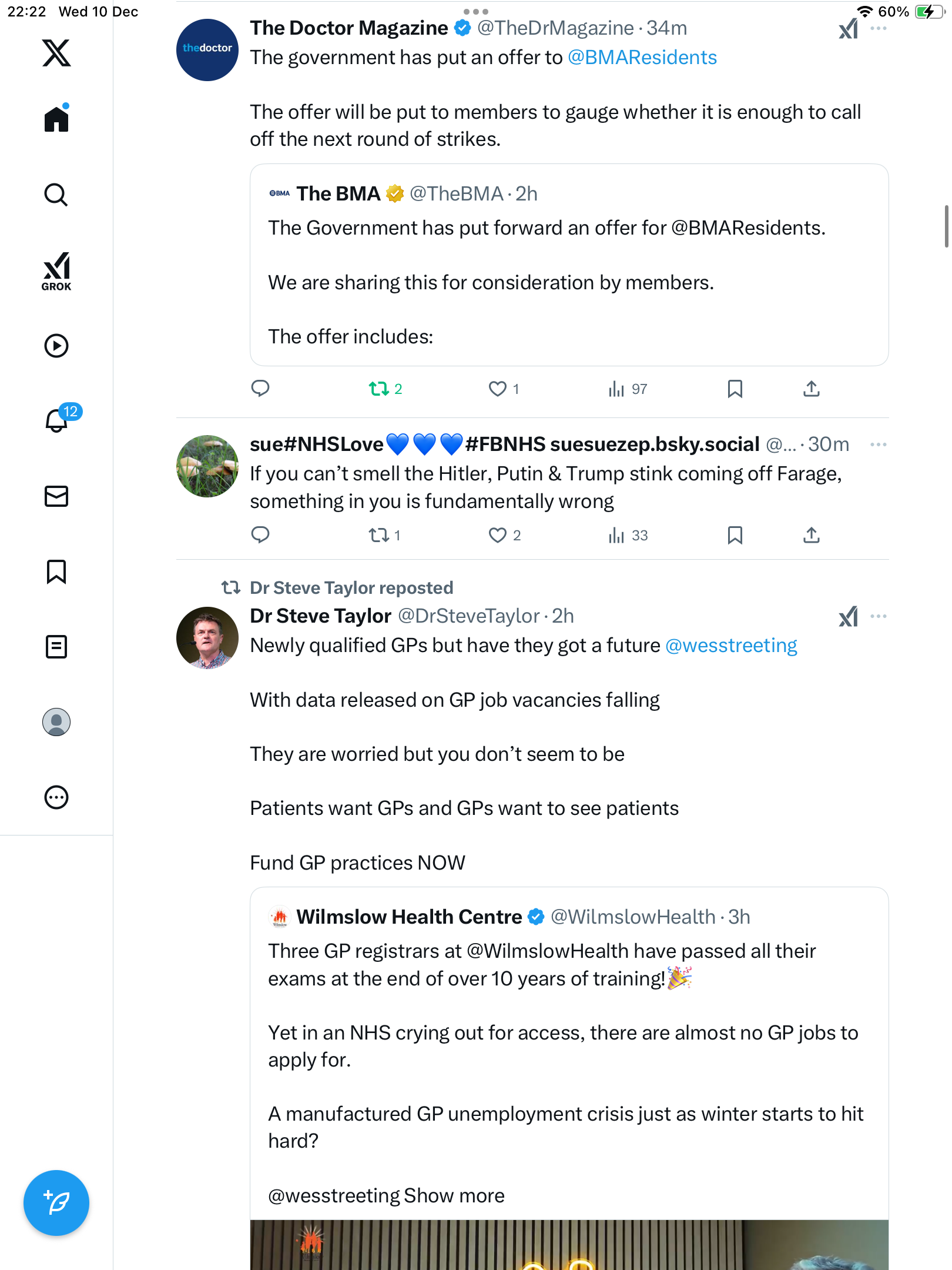The width and height of the screenshot is (952, 1270).
Task: Compose a new post
Action: [x=56, y=1203]
